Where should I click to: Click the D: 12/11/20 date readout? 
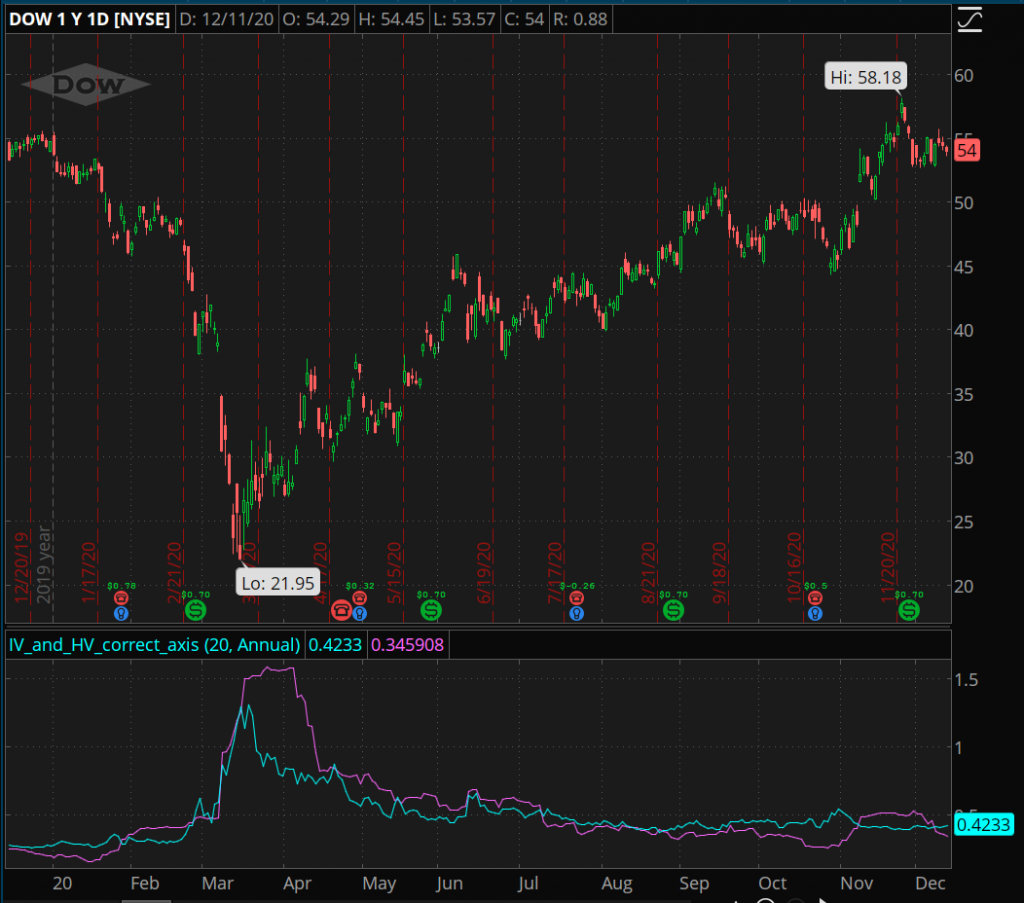227,19
